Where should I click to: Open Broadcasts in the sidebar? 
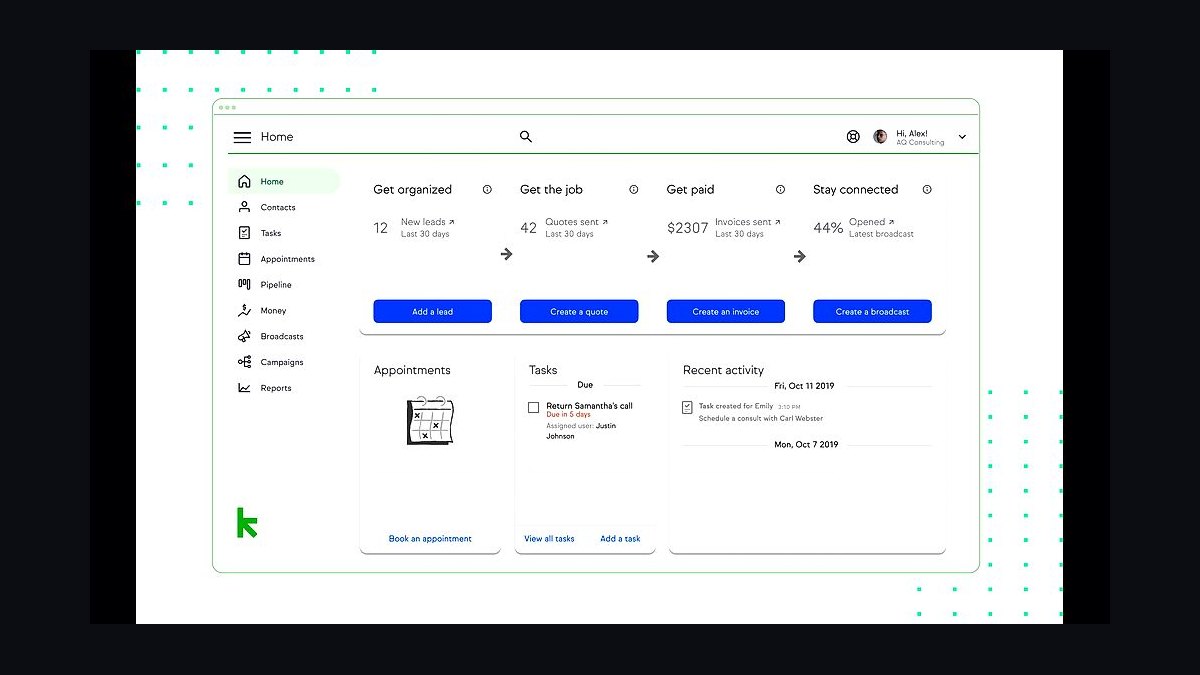(282, 336)
